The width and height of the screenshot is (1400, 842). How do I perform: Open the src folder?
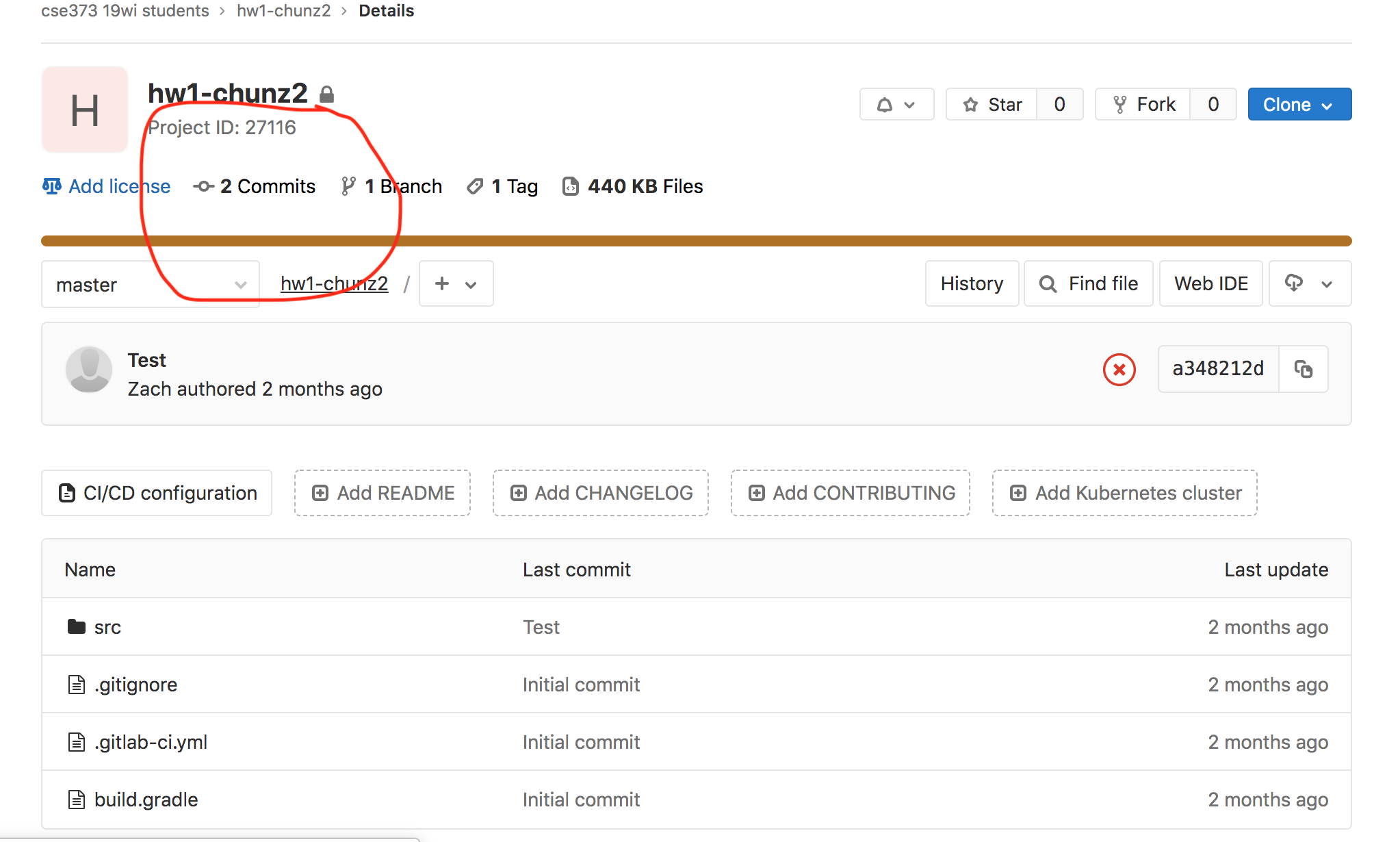(x=107, y=626)
